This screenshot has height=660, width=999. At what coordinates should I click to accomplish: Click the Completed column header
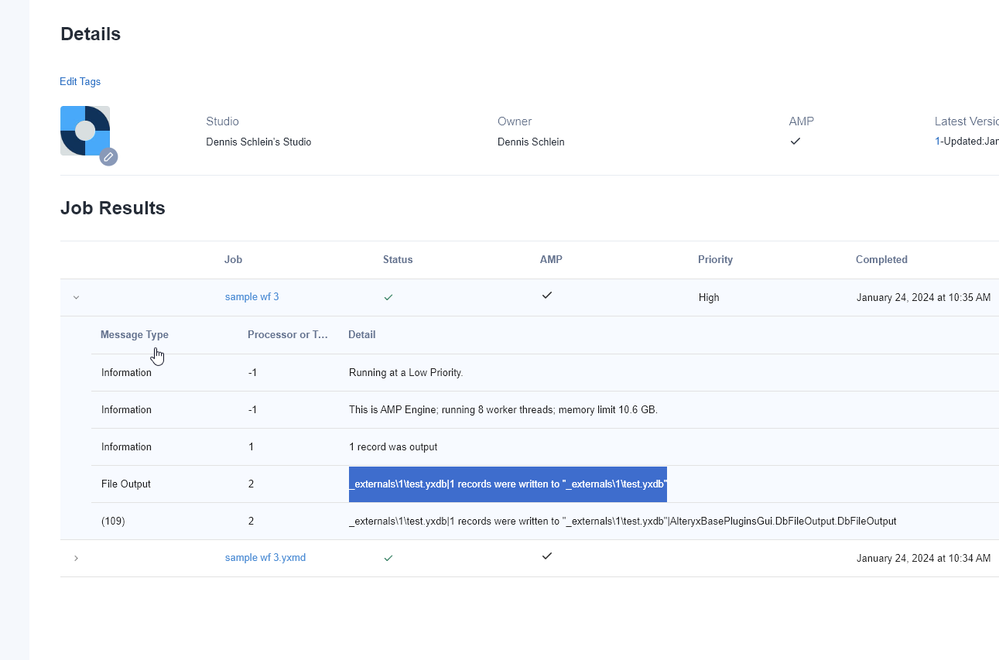point(881,259)
